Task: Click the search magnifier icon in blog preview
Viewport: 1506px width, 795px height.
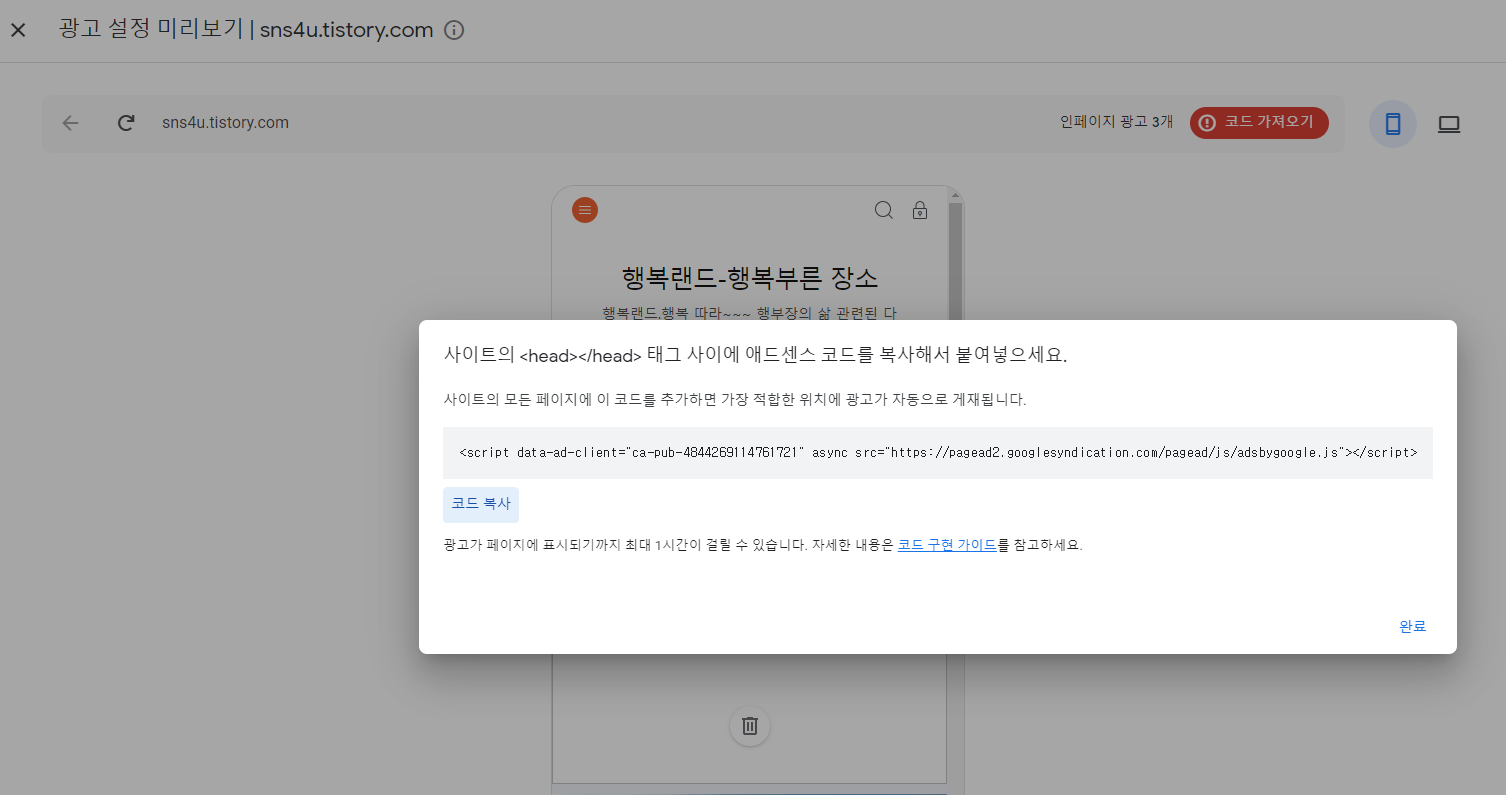Action: [884, 210]
